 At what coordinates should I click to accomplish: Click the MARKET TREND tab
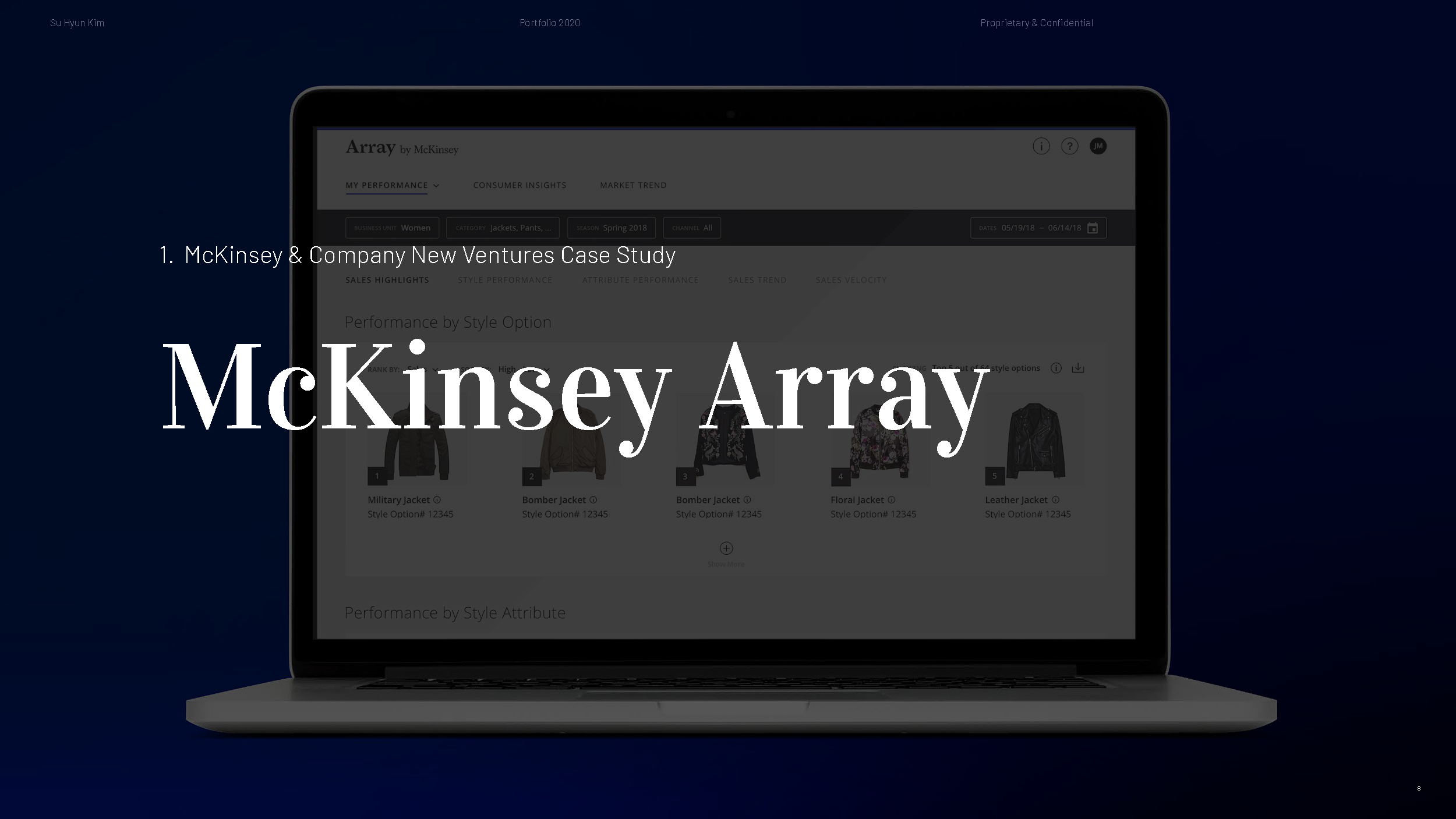pos(633,185)
